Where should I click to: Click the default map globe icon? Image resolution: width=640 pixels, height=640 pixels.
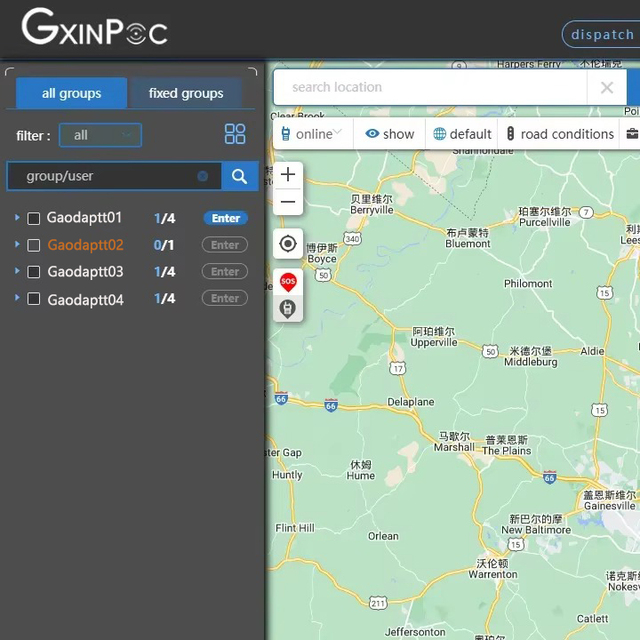tap(440, 134)
